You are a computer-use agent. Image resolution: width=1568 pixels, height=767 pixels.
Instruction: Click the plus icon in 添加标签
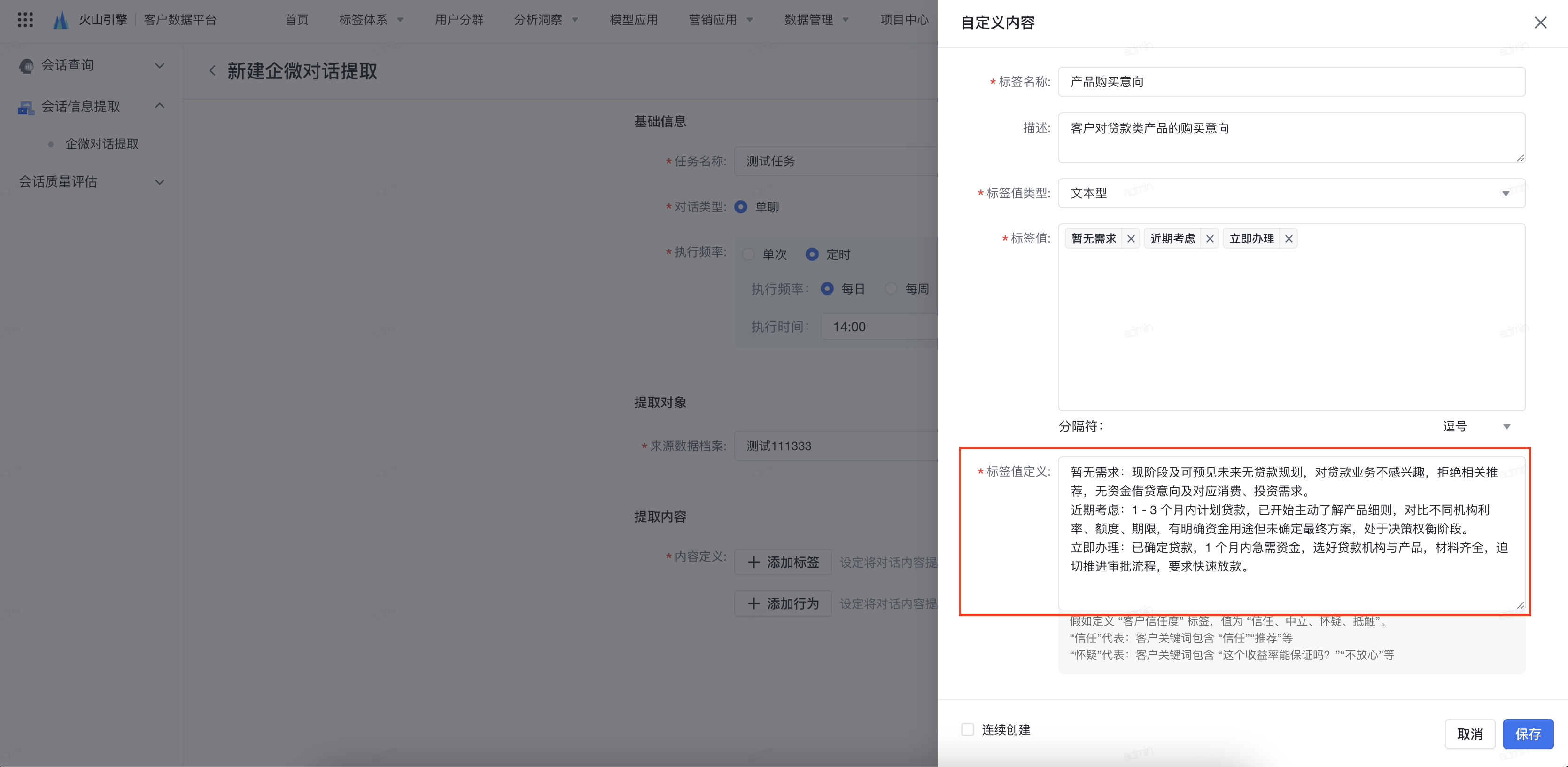(753, 562)
